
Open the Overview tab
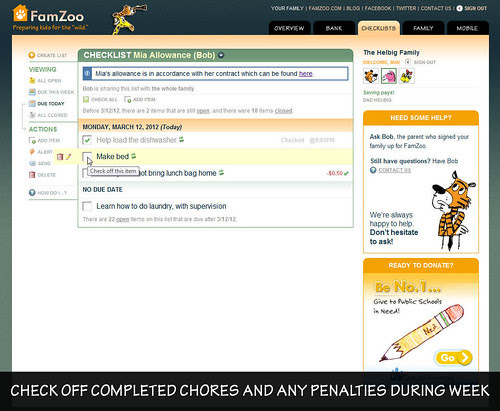click(289, 28)
